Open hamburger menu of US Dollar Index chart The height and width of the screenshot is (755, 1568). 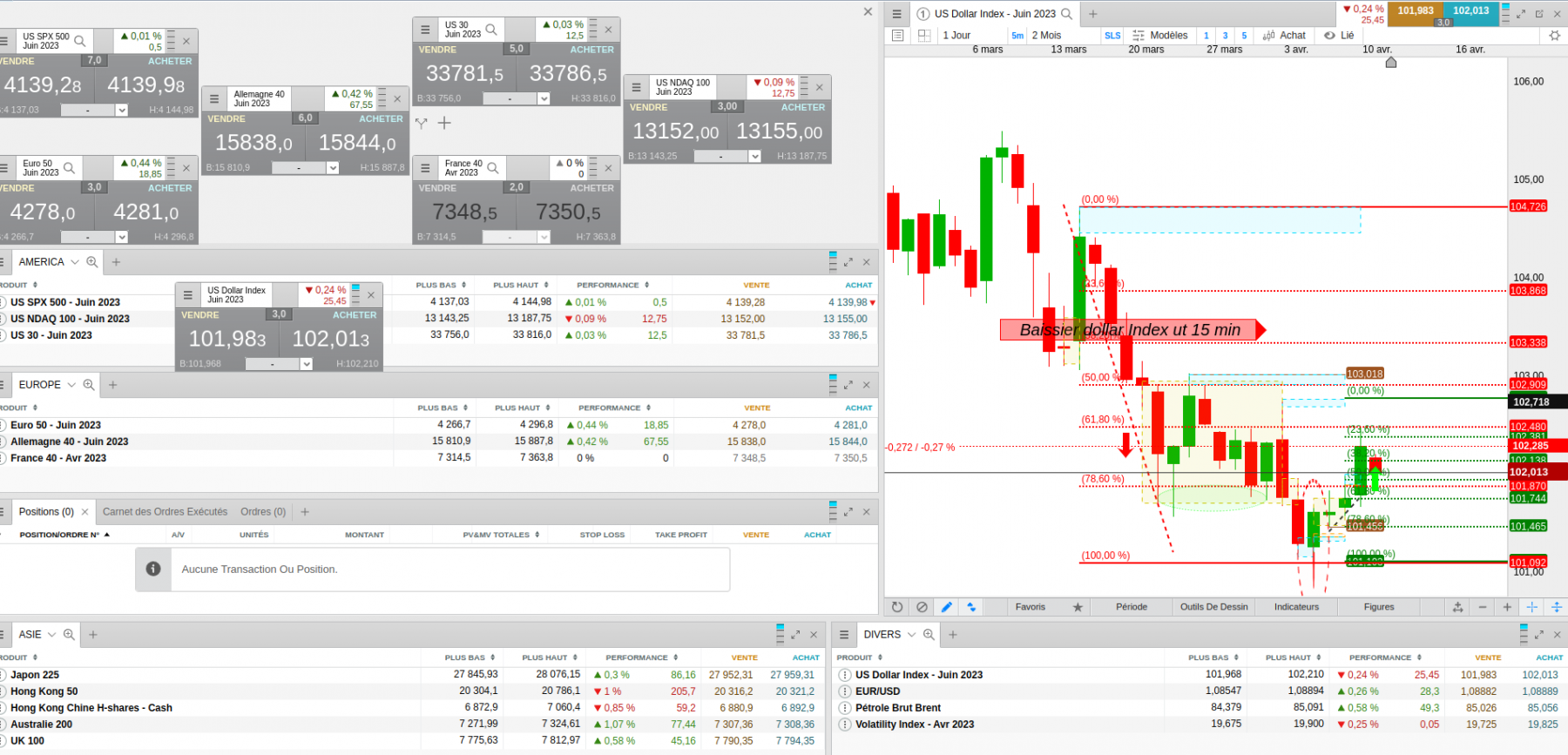896,14
